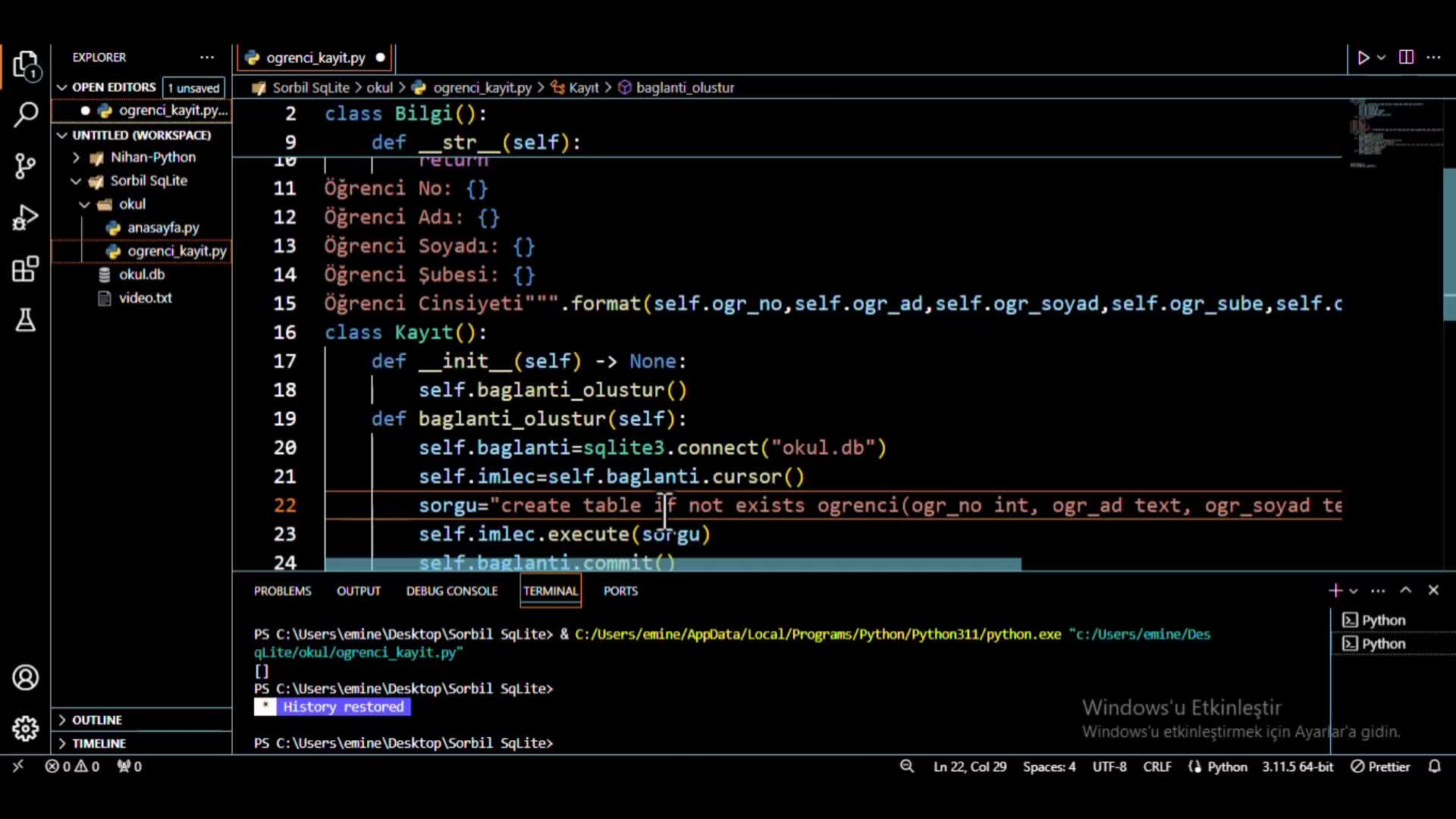
Task: Open terminal launch profile dropdown
Action: point(1354,591)
